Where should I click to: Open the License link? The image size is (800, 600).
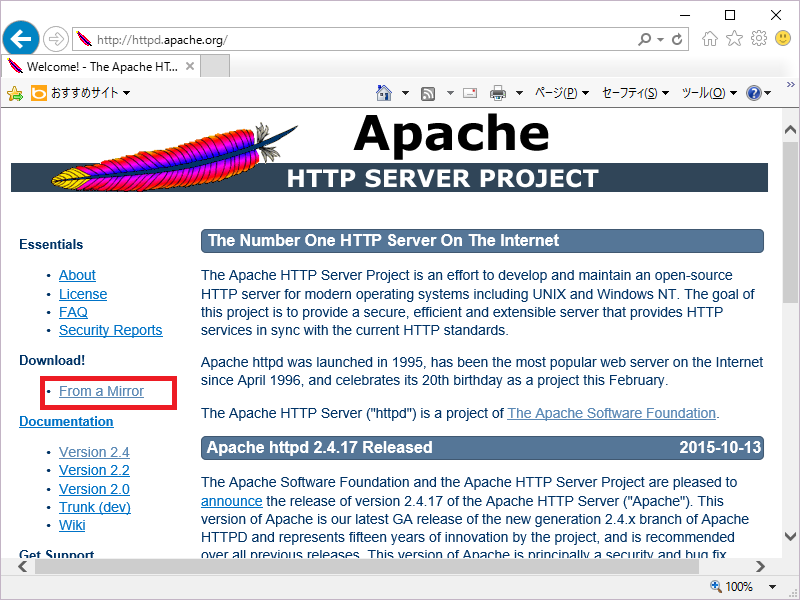pyautogui.click(x=83, y=294)
